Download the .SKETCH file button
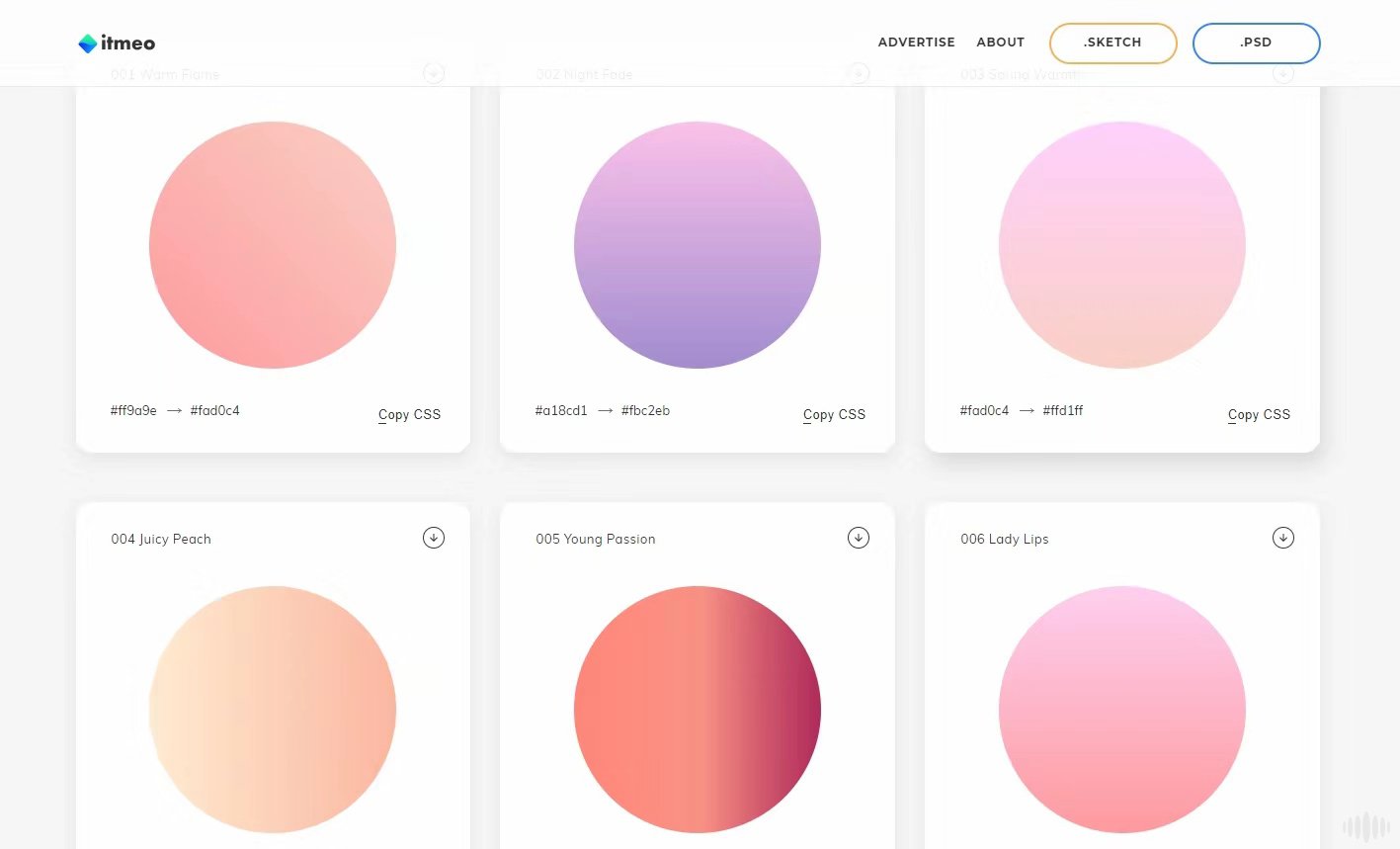This screenshot has width=1400, height=849. pos(1112,42)
